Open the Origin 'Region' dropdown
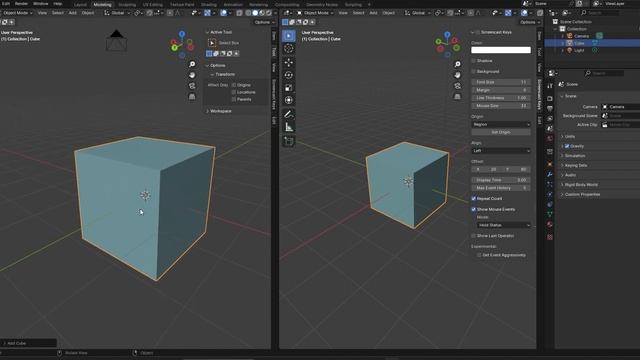Image resolution: width=640 pixels, height=360 pixels. coord(501,124)
